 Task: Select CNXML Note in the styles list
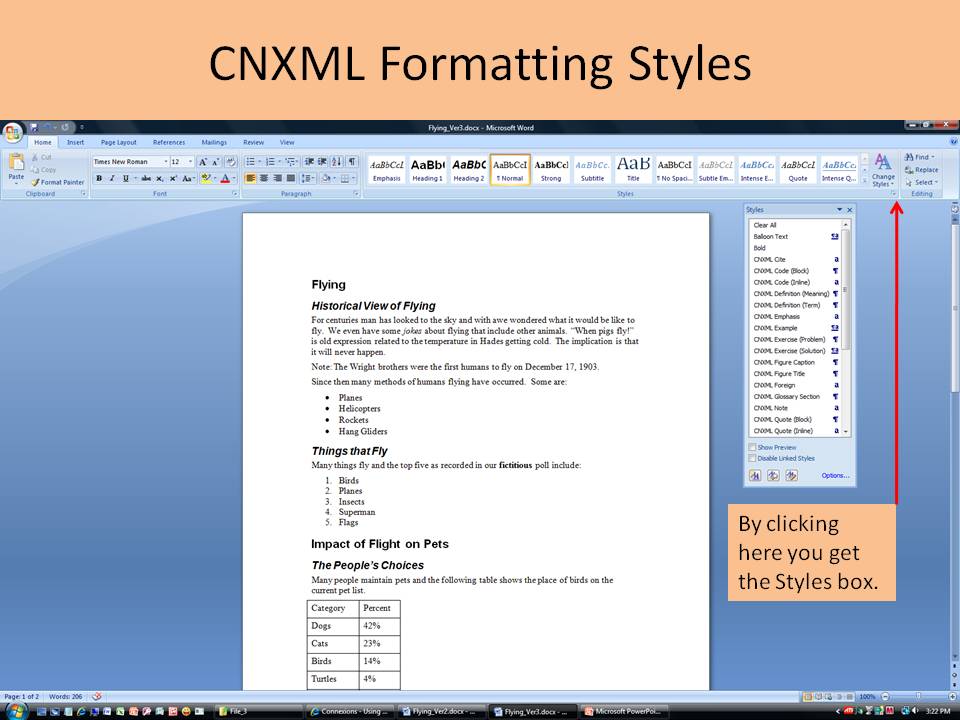[x=771, y=408]
